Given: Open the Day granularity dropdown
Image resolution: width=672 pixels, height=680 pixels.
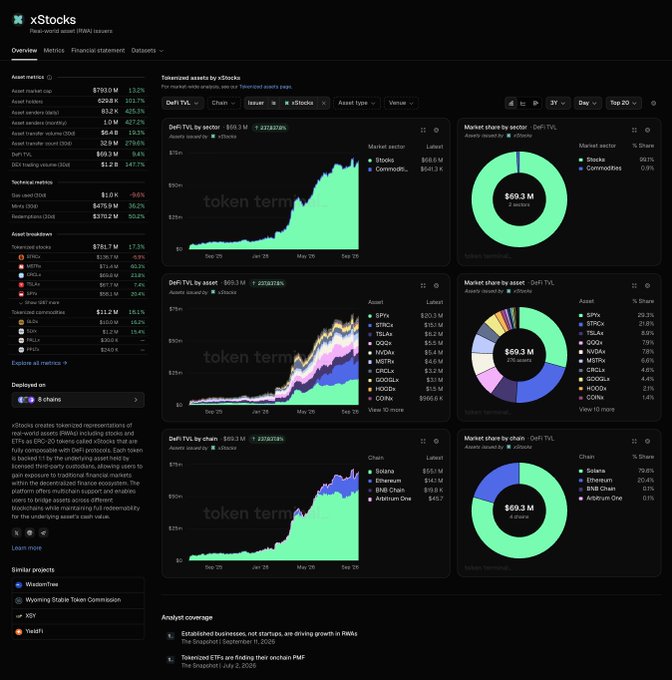Looking at the screenshot, I should [x=587, y=103].
